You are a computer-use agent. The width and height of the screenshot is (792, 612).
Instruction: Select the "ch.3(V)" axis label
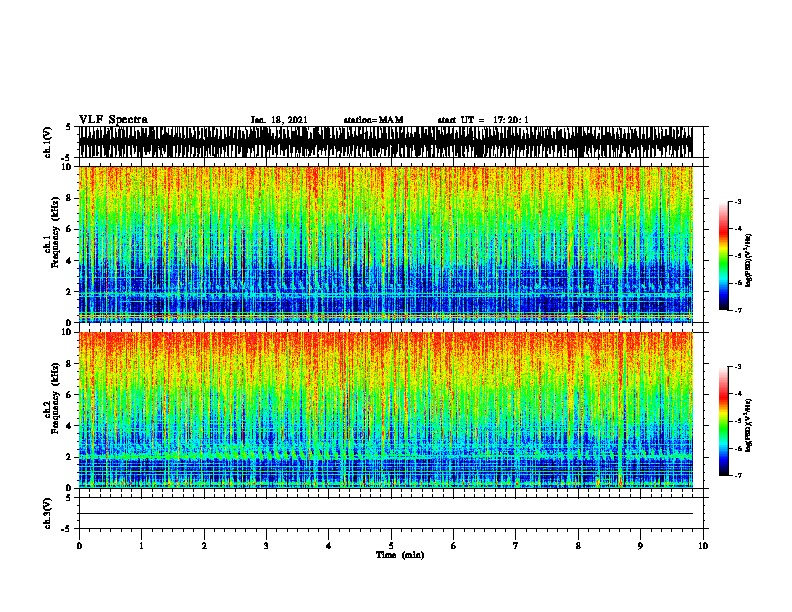click(x=47, y=513)
